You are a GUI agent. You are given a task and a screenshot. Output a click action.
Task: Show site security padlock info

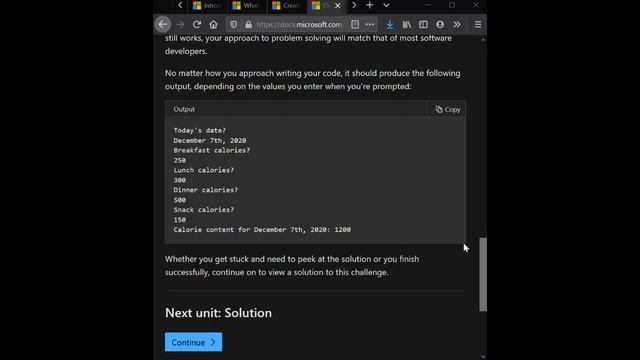tap(249, 24)
